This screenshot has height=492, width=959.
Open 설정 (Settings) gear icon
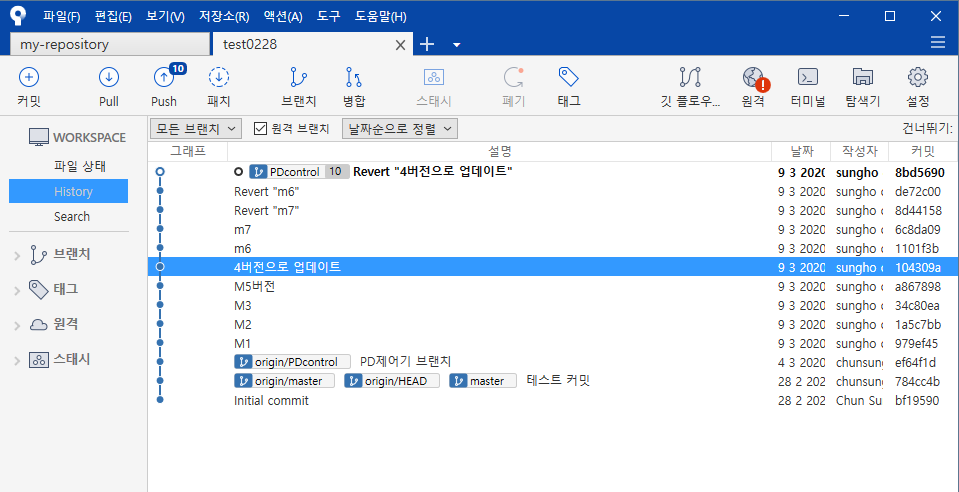918,77
